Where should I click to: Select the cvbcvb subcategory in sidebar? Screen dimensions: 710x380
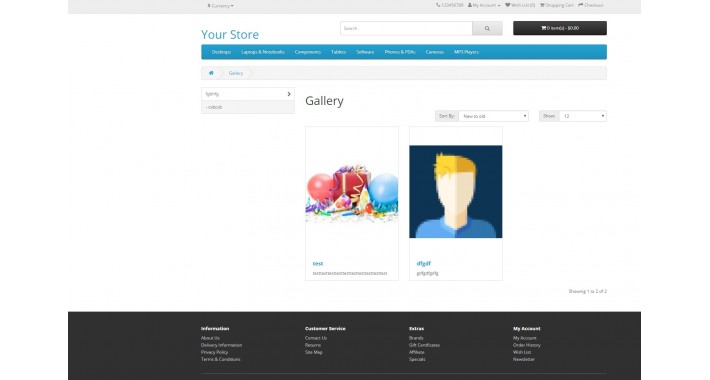pos(248,107)
